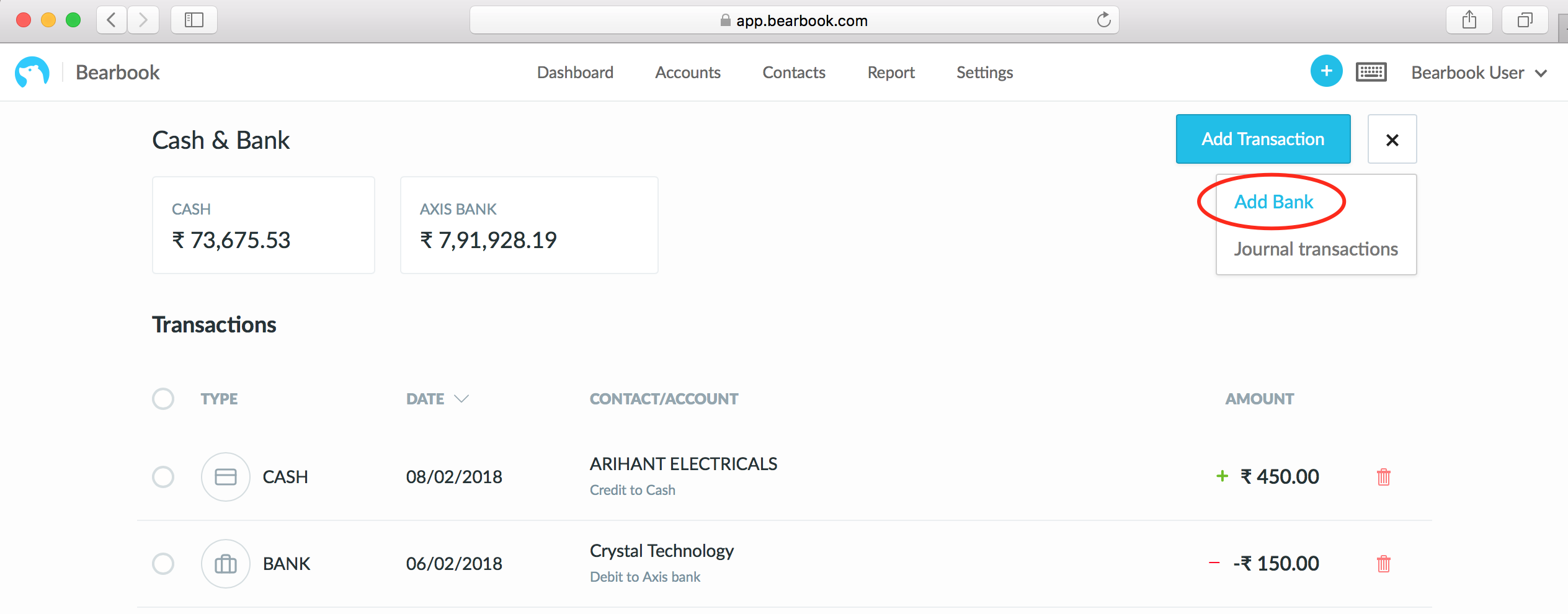Click the cash card icon in first row
Viewport: 1568px width, 614px height.
[226, 477]
